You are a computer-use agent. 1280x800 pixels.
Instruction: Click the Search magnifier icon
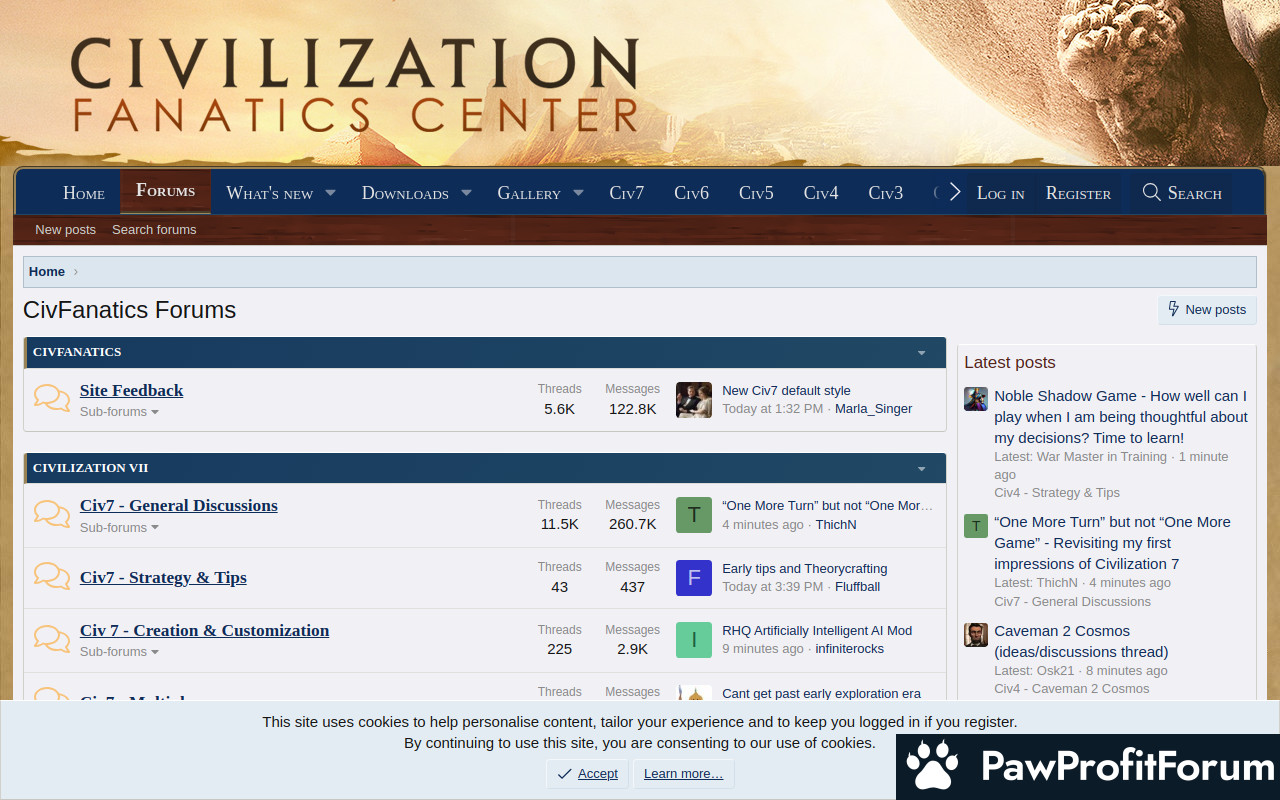coord(1151,192)
